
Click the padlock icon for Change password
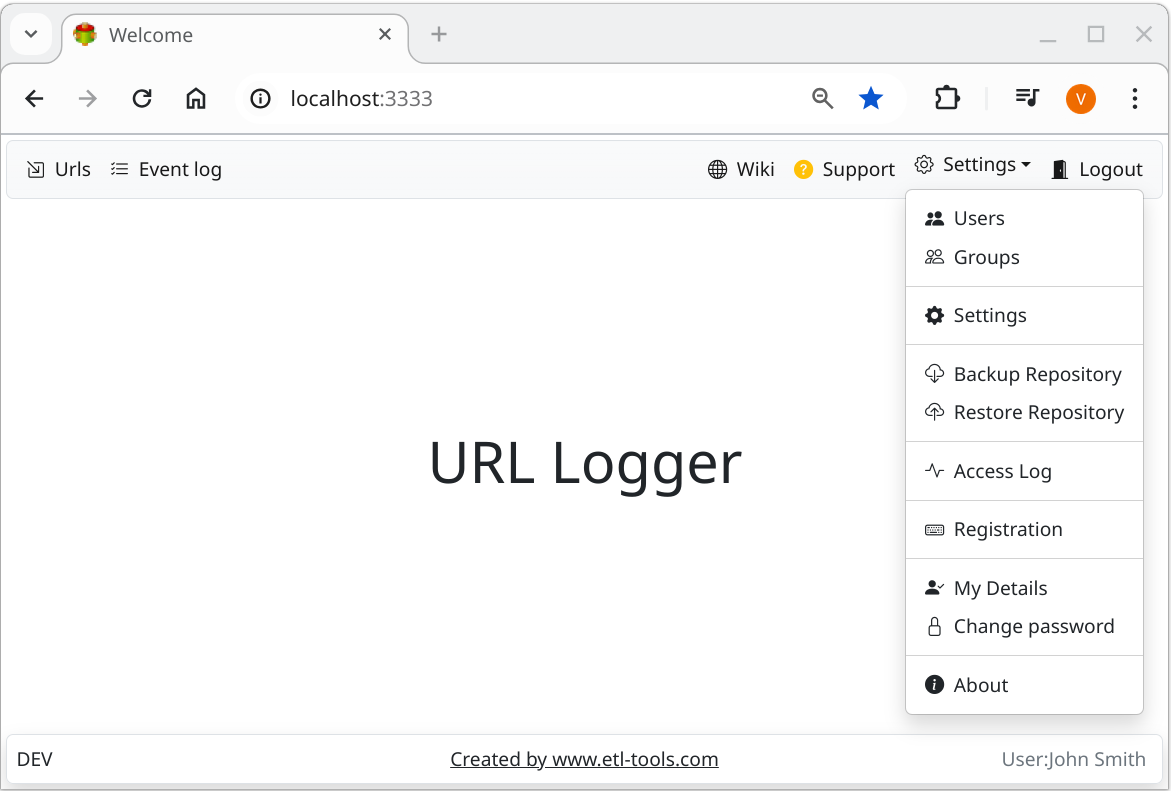(x=934, y=626)
